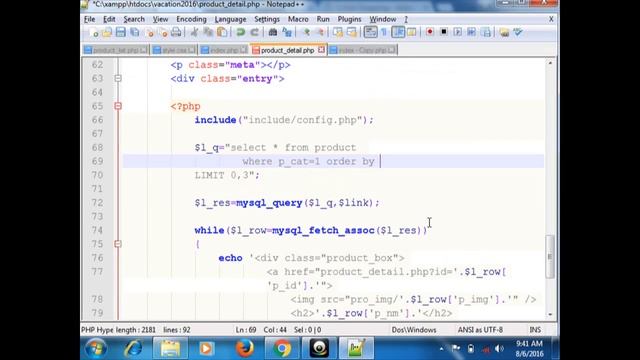640x360 pixels.
Task: Close the product_detail.php tab with red X
Action: tap(321, 50)
